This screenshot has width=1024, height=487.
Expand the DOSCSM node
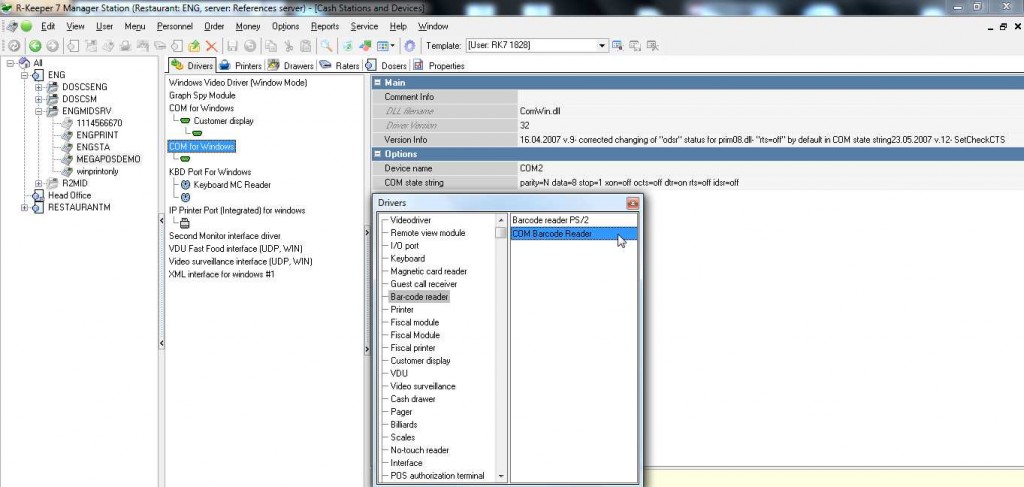point(39,99)
